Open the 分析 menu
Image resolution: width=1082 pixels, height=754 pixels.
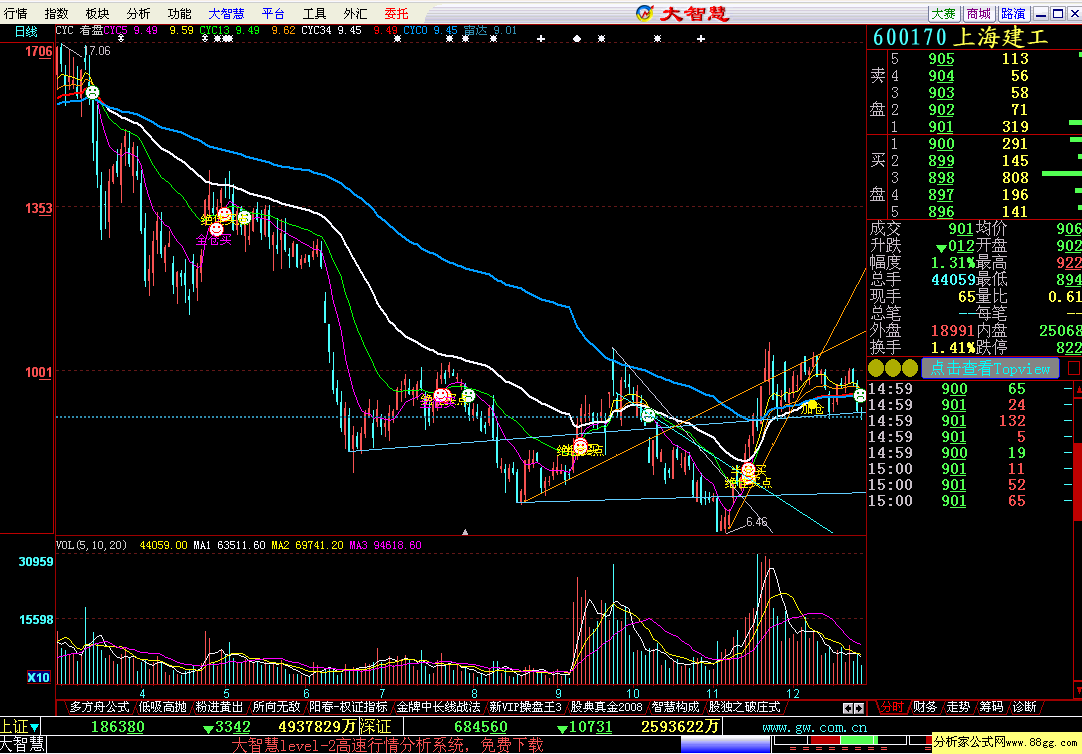pos(138,13)
